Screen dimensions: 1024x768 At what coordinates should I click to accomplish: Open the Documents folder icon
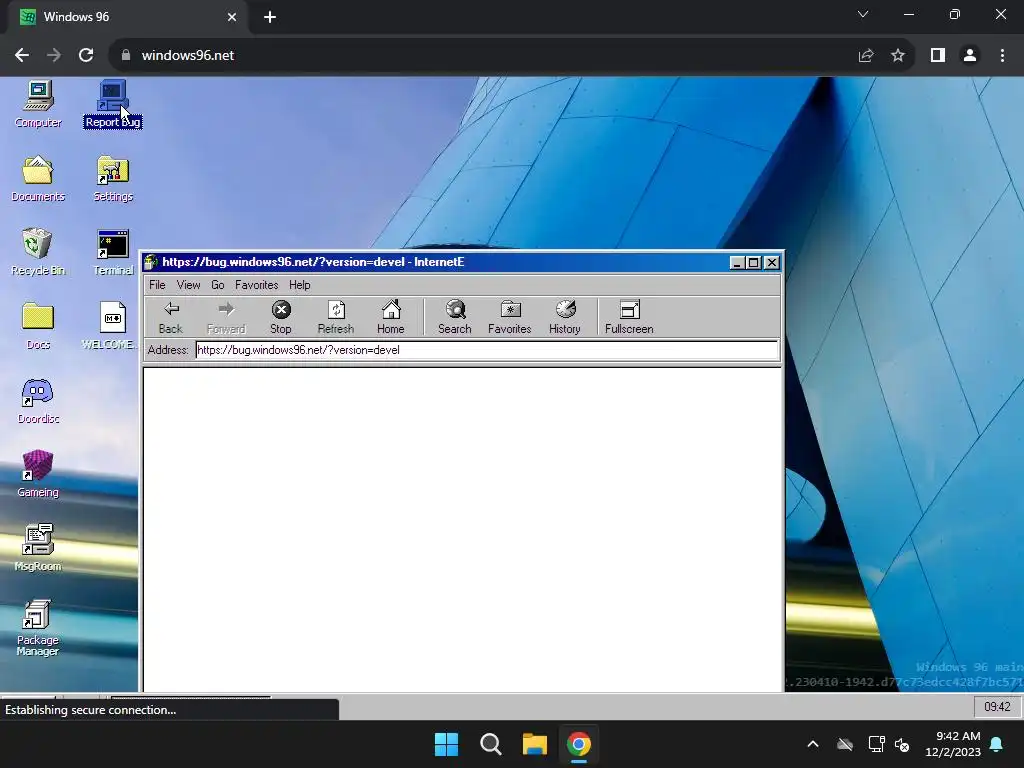tap(38, 178)
